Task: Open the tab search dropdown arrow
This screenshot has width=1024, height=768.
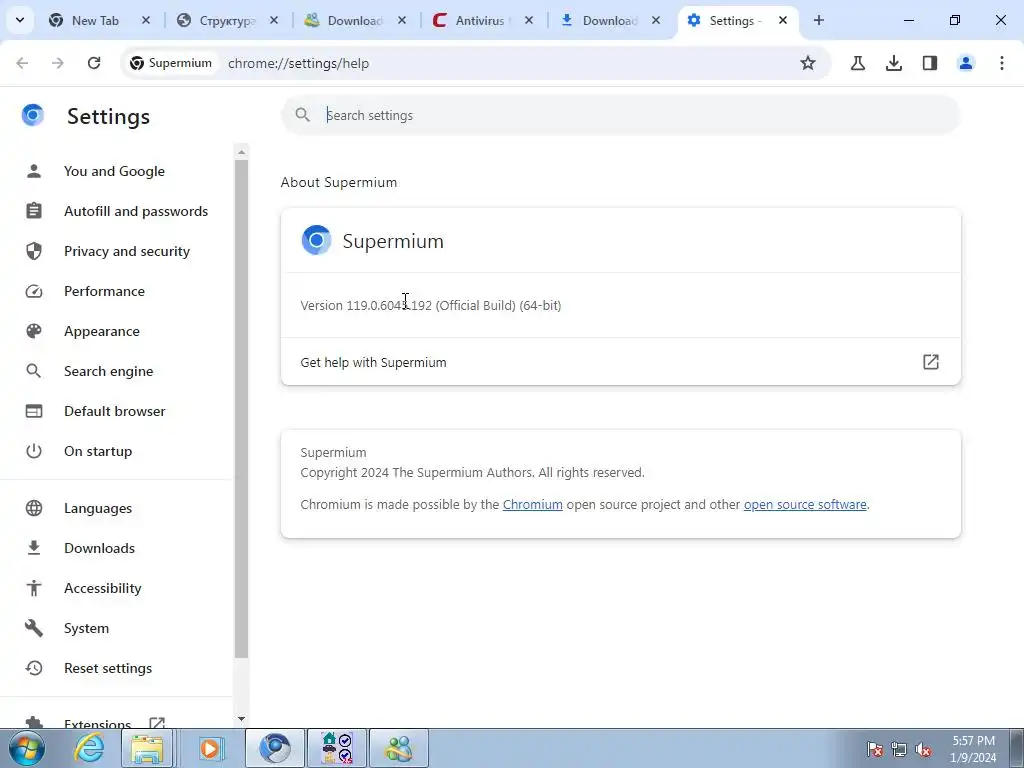Action: [20, 20]
